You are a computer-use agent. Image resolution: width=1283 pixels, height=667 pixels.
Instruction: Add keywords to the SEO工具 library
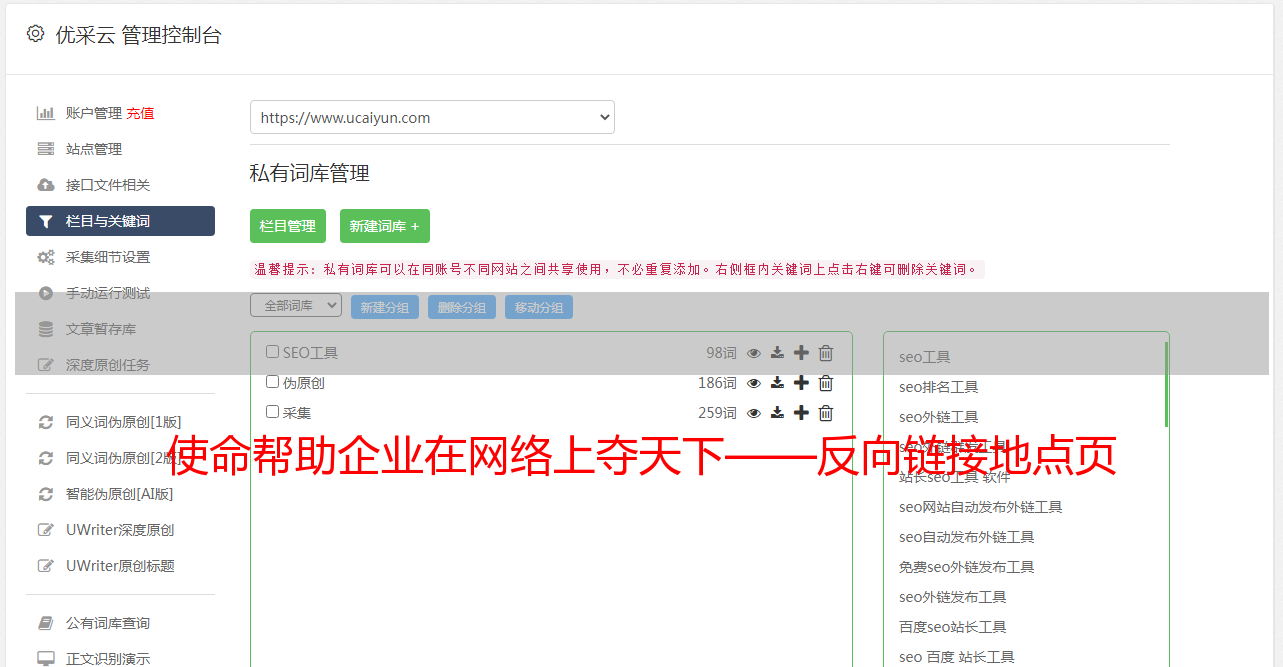coord(801,353)
